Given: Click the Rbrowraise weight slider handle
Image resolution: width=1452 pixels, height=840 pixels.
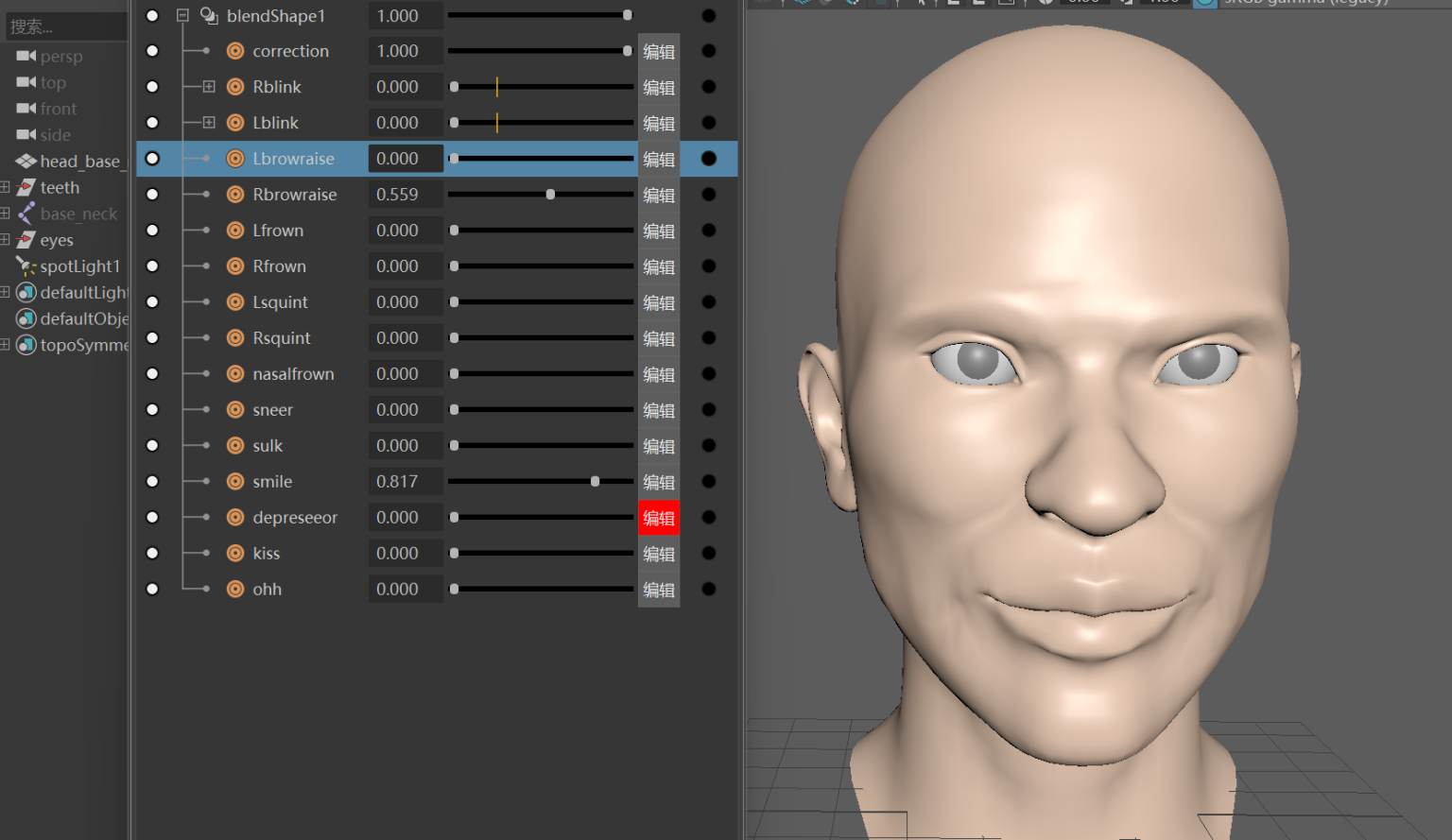Looking at the screenshot, I should point(550,195).
